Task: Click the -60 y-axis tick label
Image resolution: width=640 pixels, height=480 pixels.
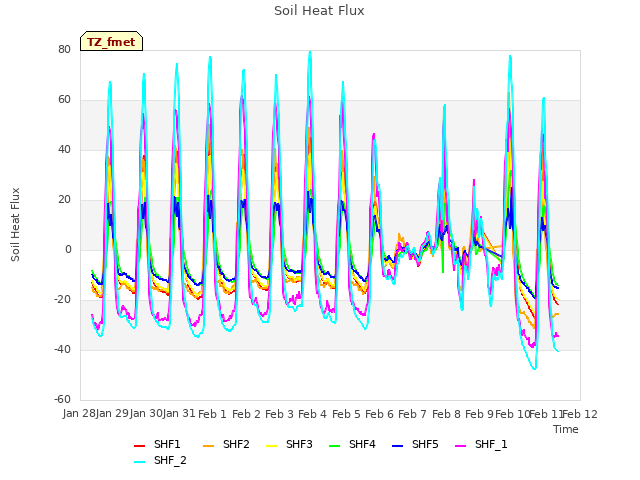Action: 62,399
